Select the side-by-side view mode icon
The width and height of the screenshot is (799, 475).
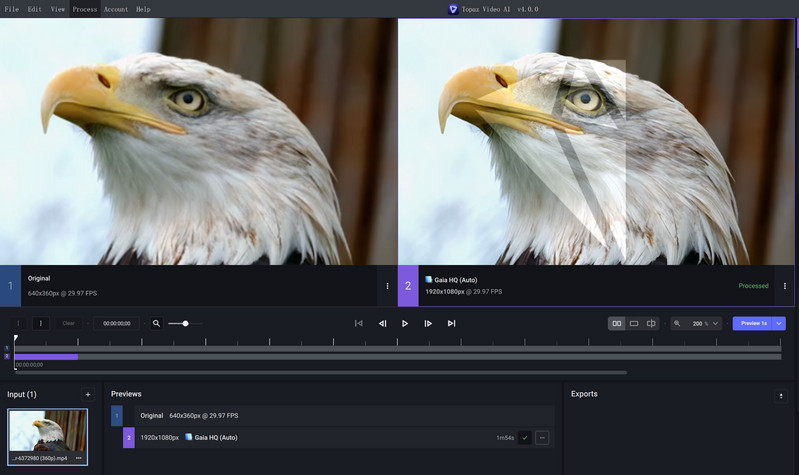[617, 323]
